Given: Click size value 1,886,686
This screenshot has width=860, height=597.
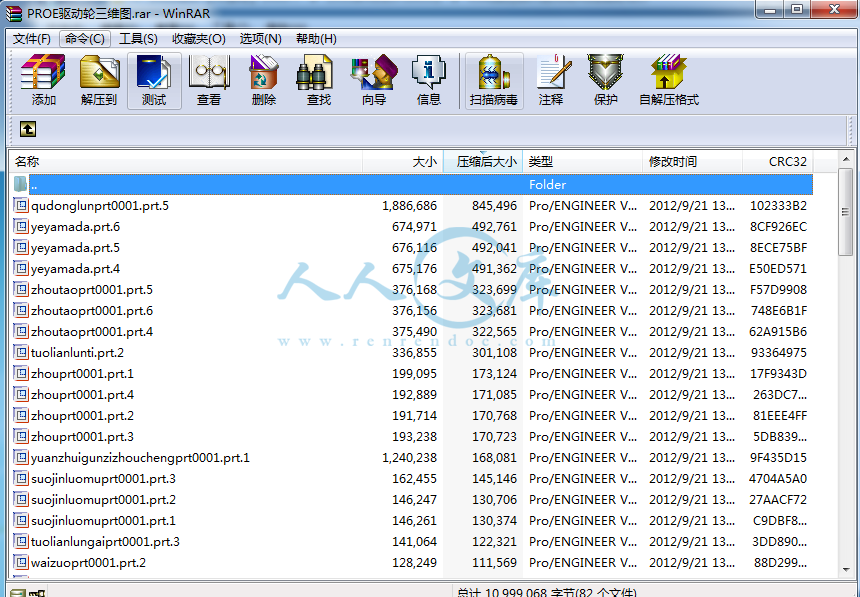Looking at the screenshot, I should pos(409,206).
